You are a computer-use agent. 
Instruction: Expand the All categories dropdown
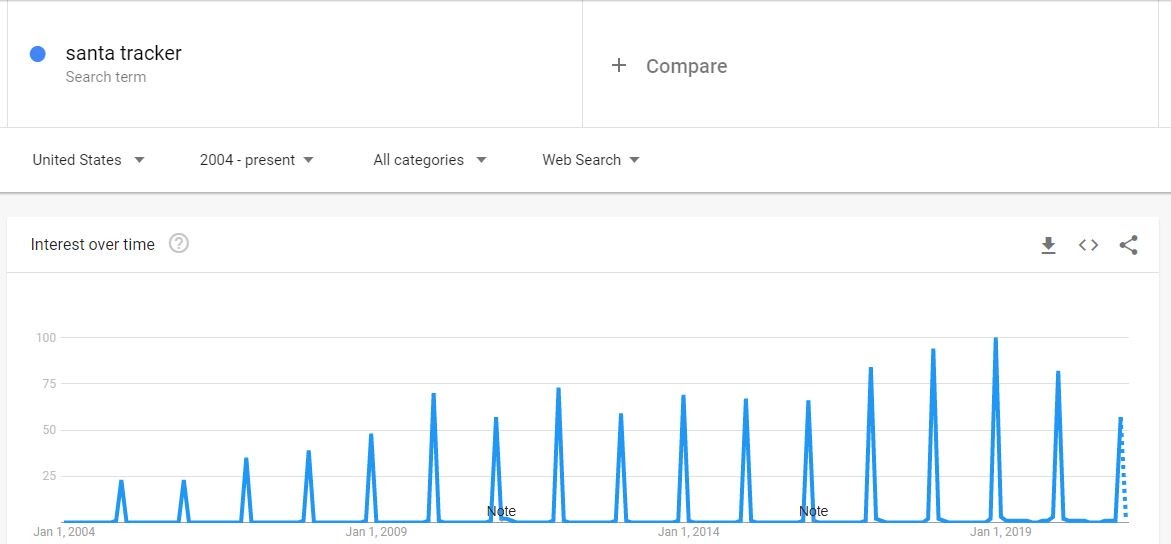coord(429,160)
